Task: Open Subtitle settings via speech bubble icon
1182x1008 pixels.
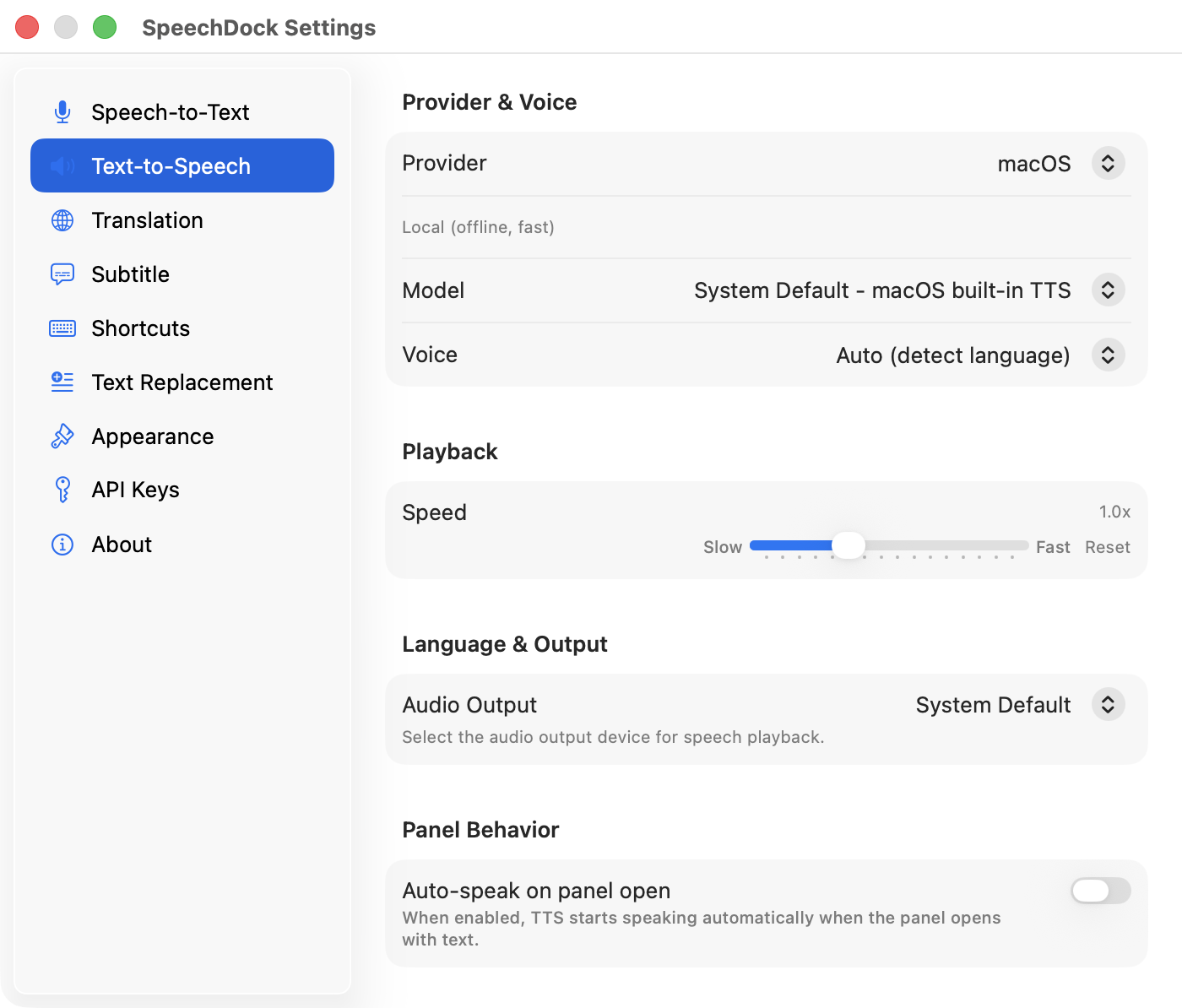Action: (x=62, y=274)
